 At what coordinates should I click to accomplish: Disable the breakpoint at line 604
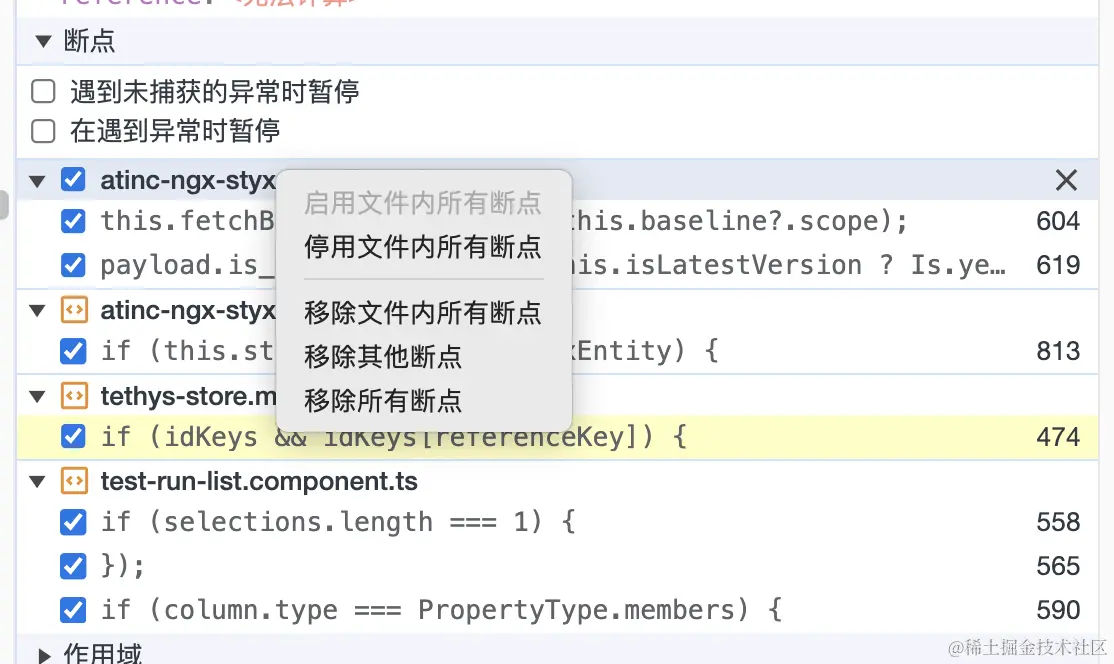click(x=73, y=221)
